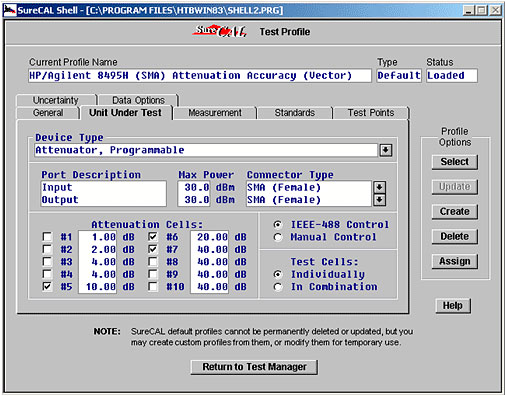Expand the Device Type dropdown
This screenshot has height=396, width=506.
point(386,150)
